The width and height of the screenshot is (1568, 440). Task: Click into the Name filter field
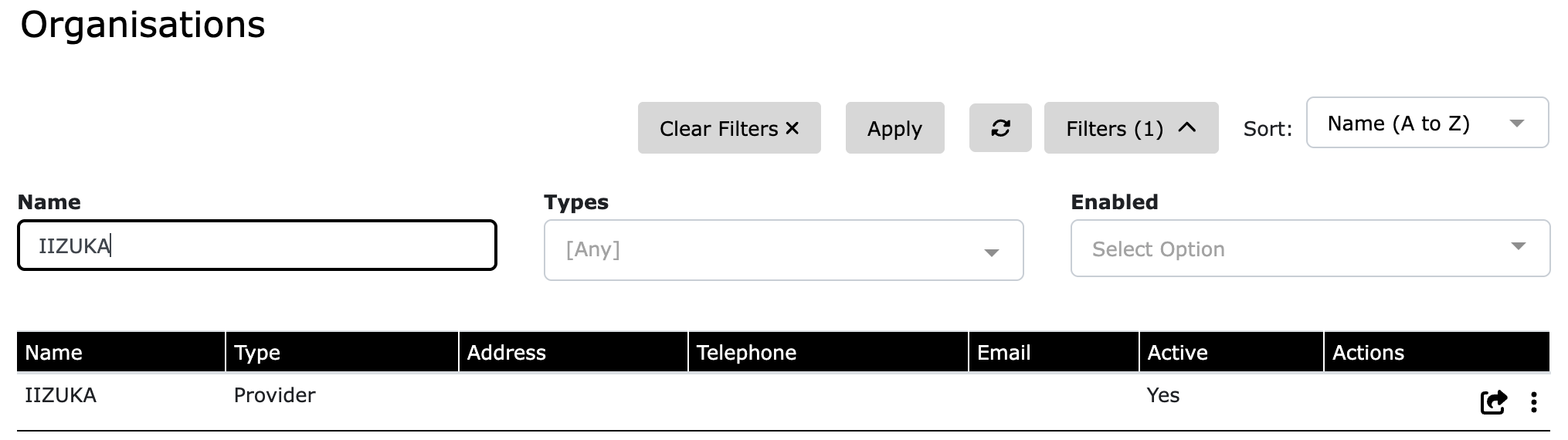(x=256, y=246)
